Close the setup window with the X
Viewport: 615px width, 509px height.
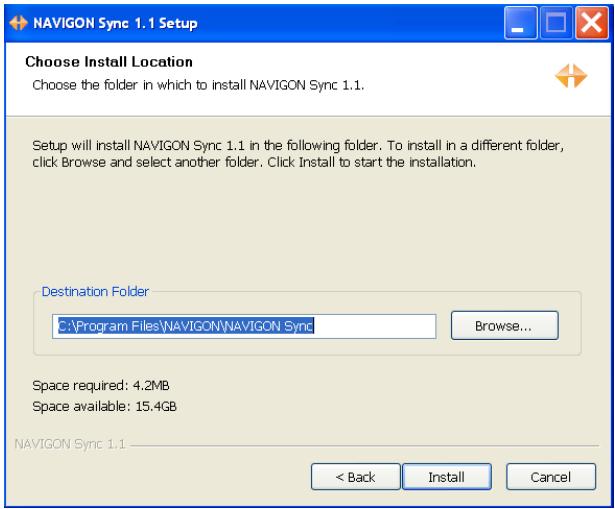[x=592, y=23]
